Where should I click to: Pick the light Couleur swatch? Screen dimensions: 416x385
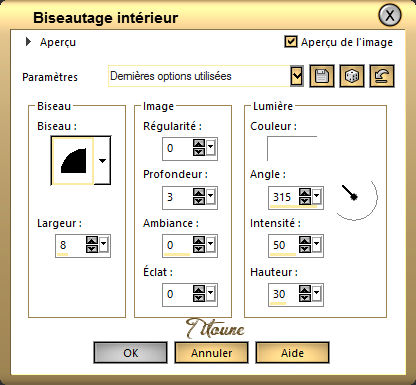292,148
